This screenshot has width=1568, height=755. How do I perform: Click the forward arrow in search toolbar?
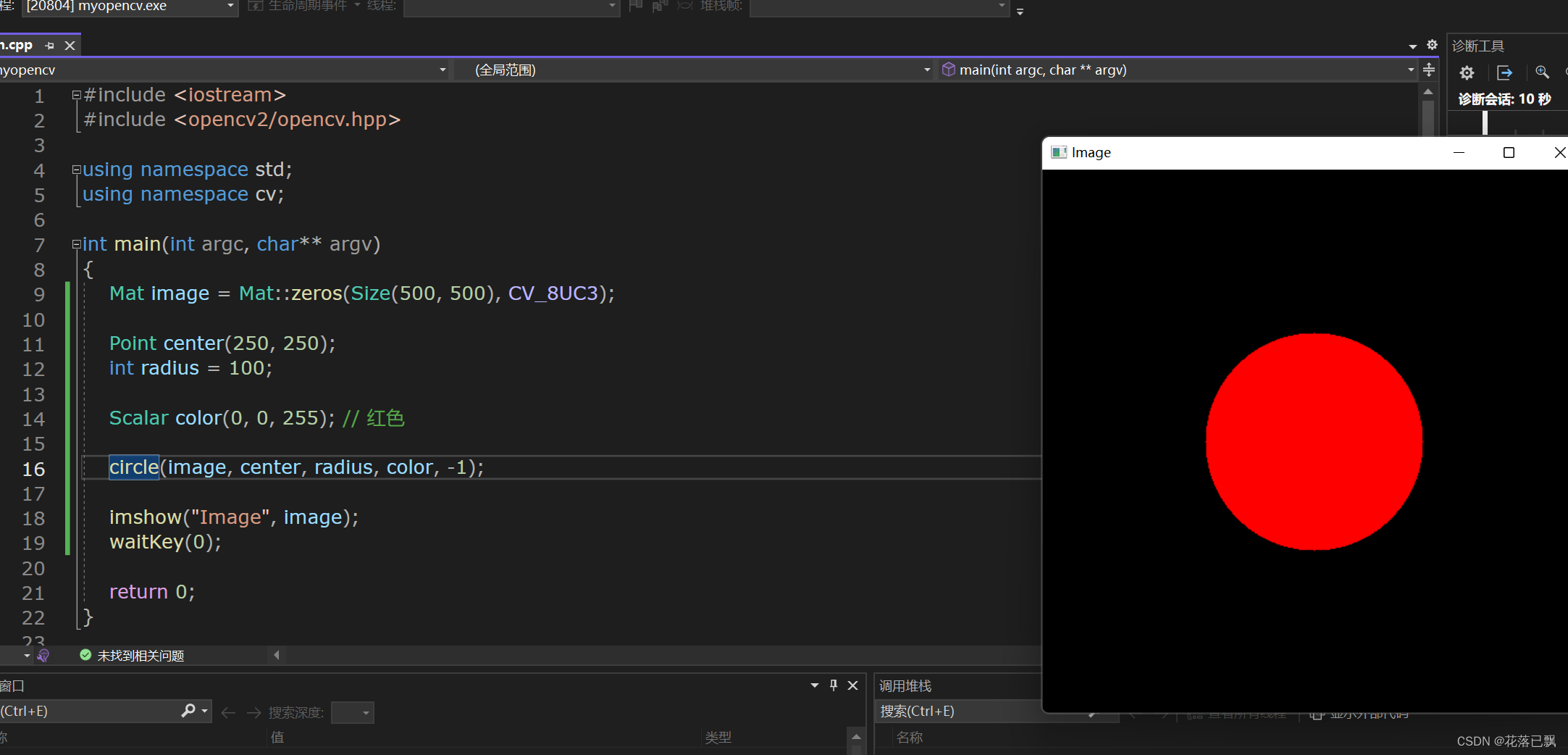[253, 713]
